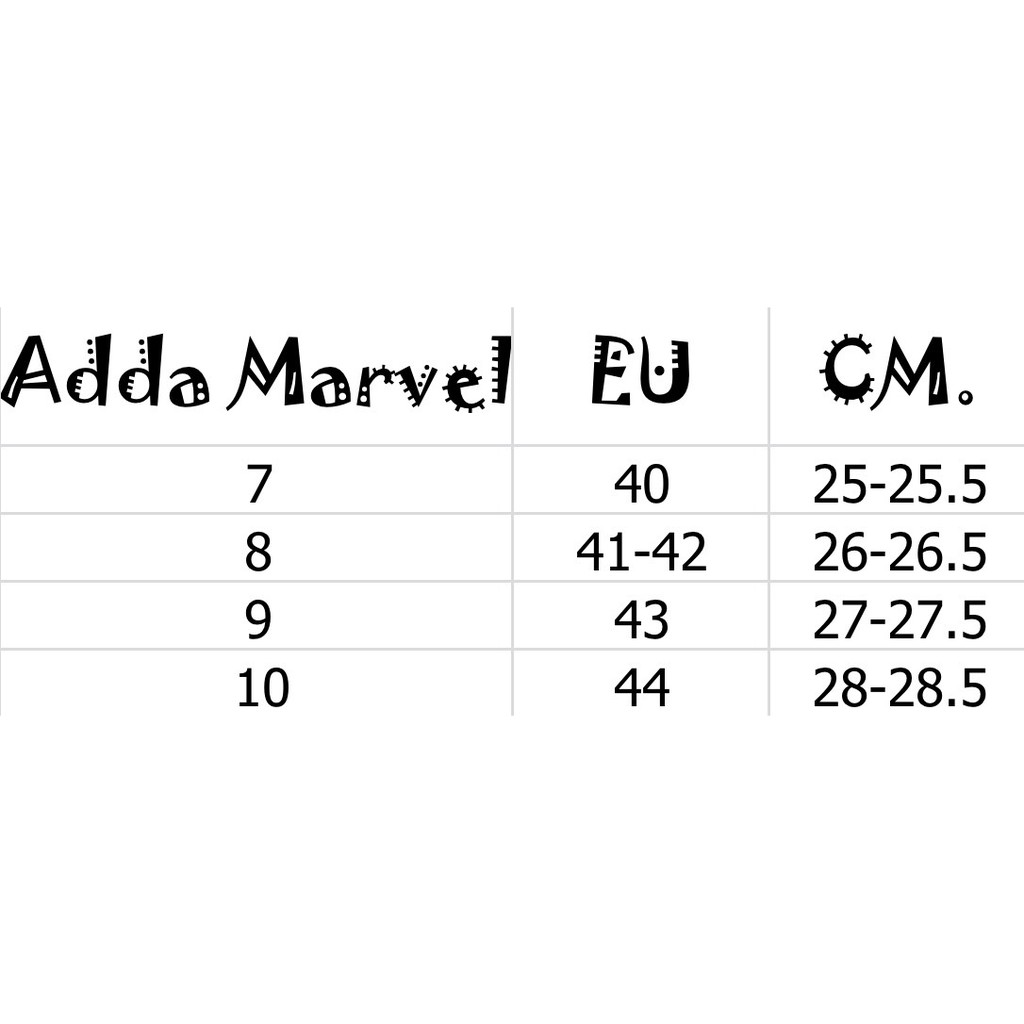Select the EU size 43 cell

[641, 621]
